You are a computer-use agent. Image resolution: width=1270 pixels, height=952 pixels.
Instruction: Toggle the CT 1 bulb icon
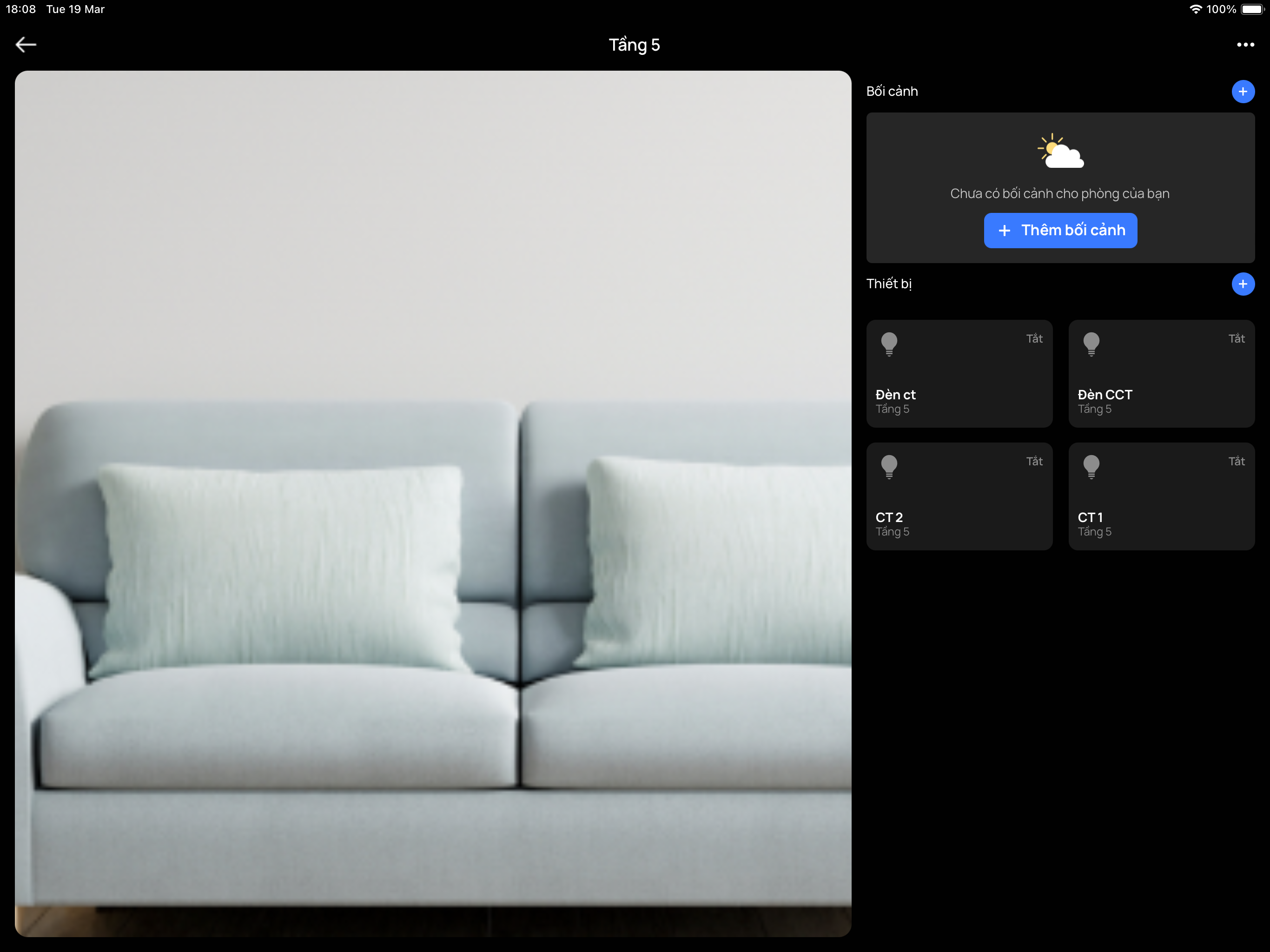tap(1091, 467)
